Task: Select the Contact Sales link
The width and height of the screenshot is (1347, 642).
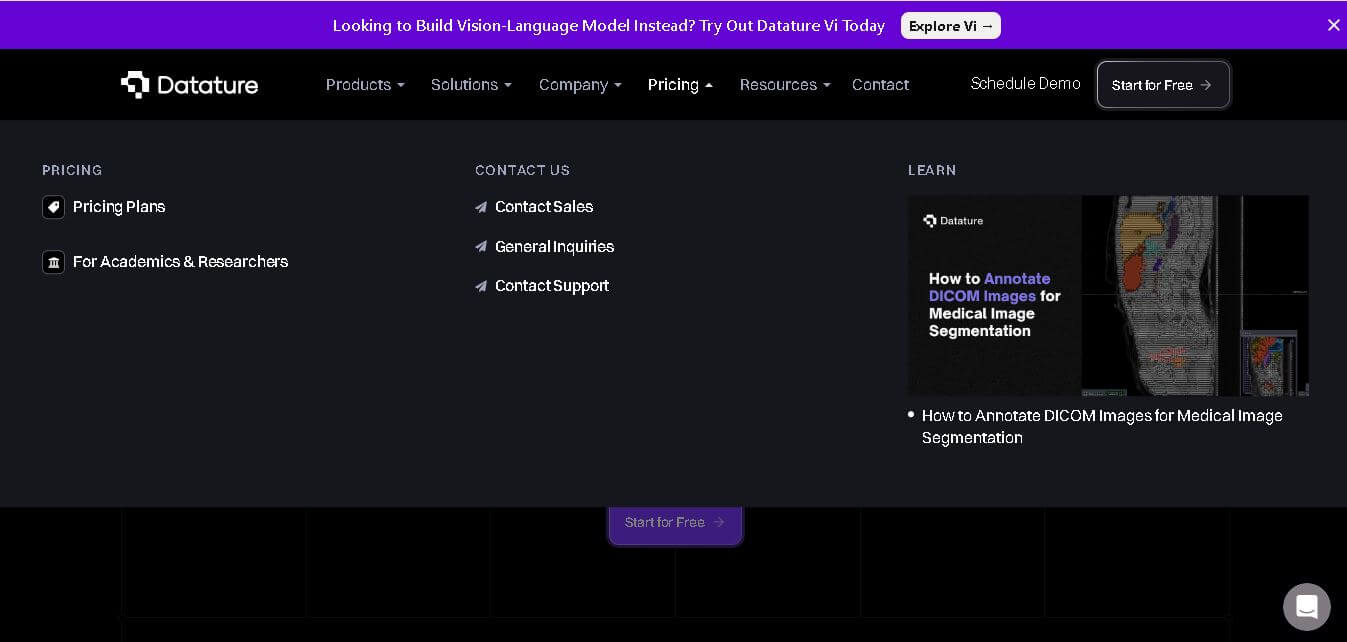Action: point(544,207)
